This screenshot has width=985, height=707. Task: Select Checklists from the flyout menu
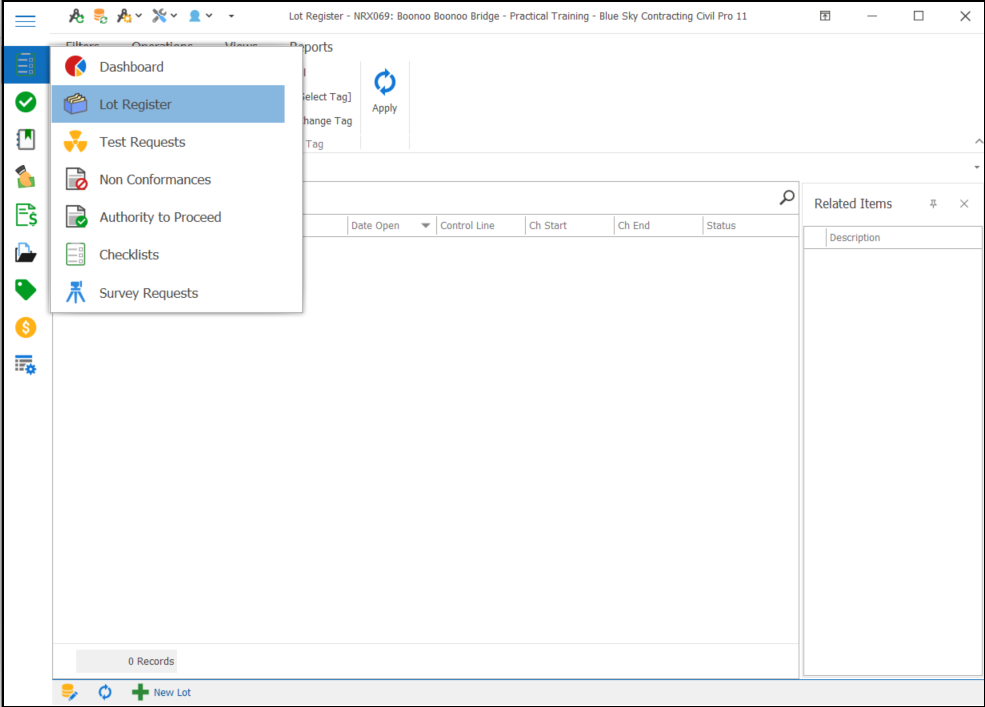click(168, 255)
